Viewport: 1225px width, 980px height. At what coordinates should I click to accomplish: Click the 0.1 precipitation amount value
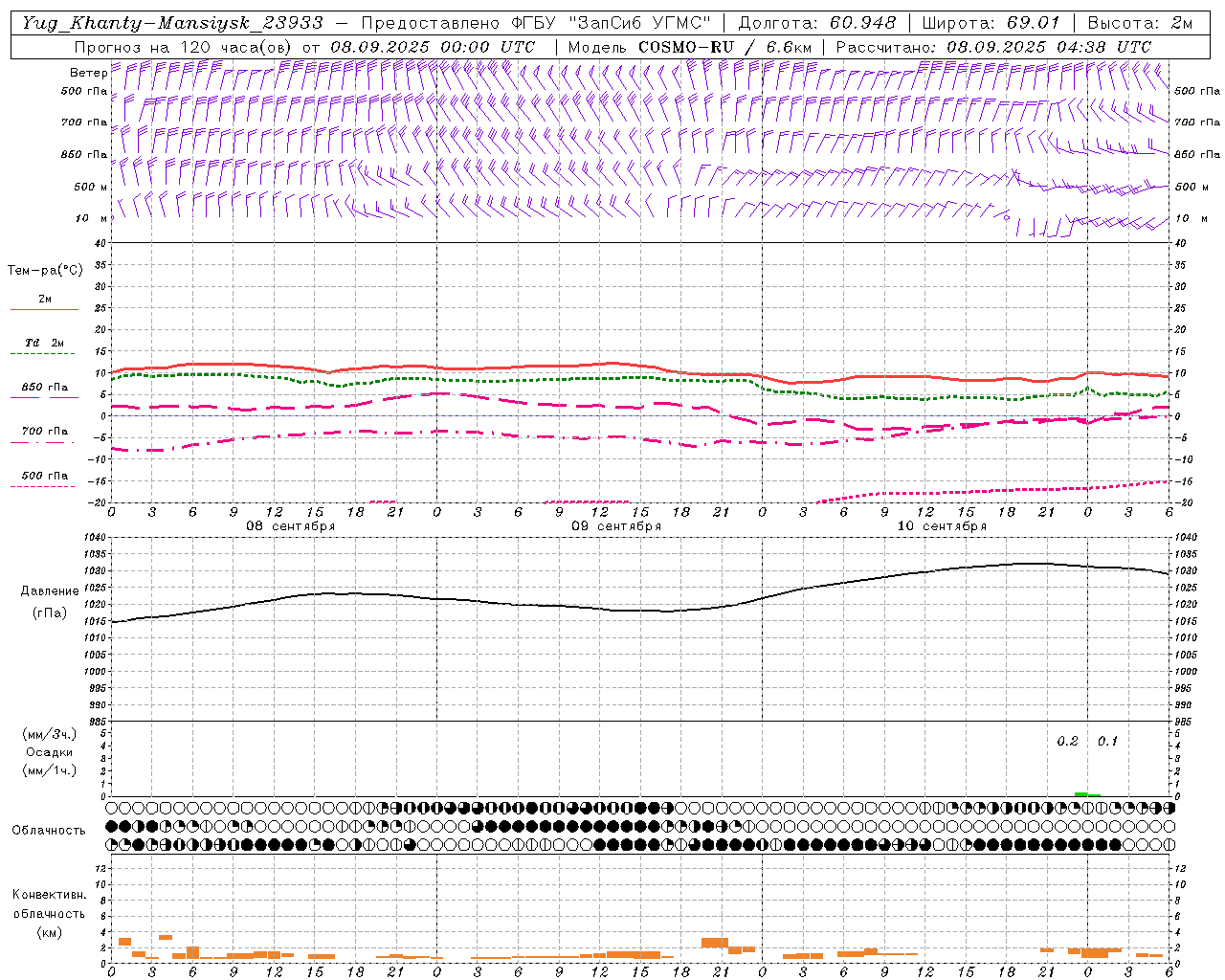coord(1107,742)
